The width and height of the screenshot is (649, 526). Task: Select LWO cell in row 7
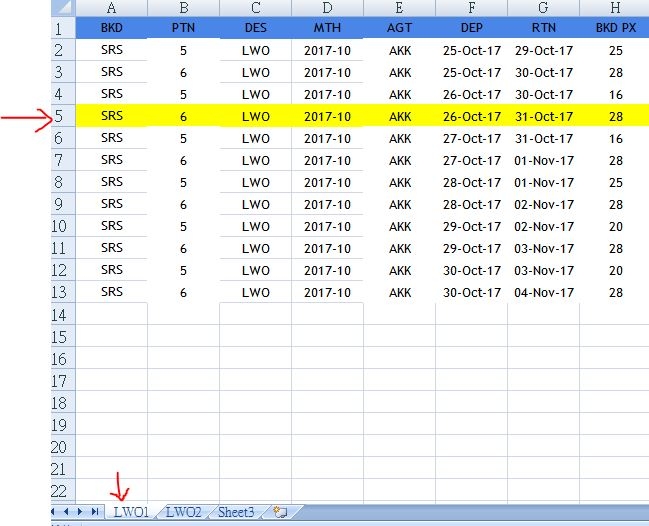click(x=255, y=160)
